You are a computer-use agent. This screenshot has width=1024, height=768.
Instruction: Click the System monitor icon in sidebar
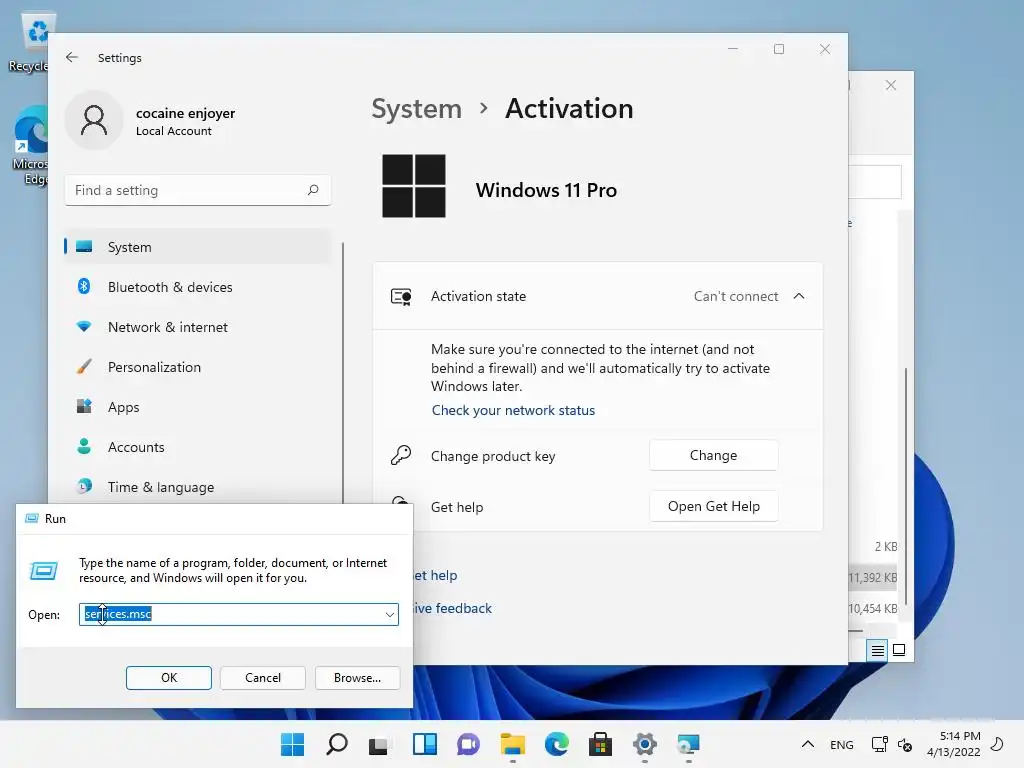tap(84, 247)
